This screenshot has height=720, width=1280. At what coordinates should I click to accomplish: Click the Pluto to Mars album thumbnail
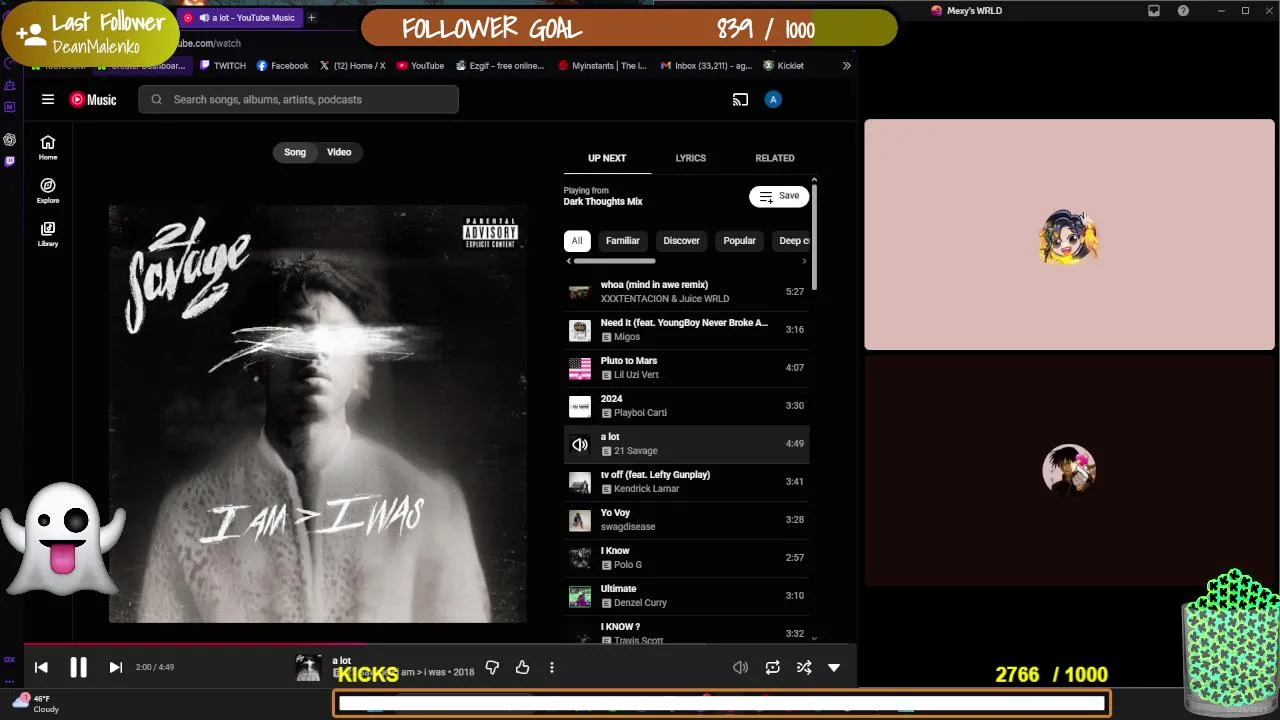coord(580,368)
